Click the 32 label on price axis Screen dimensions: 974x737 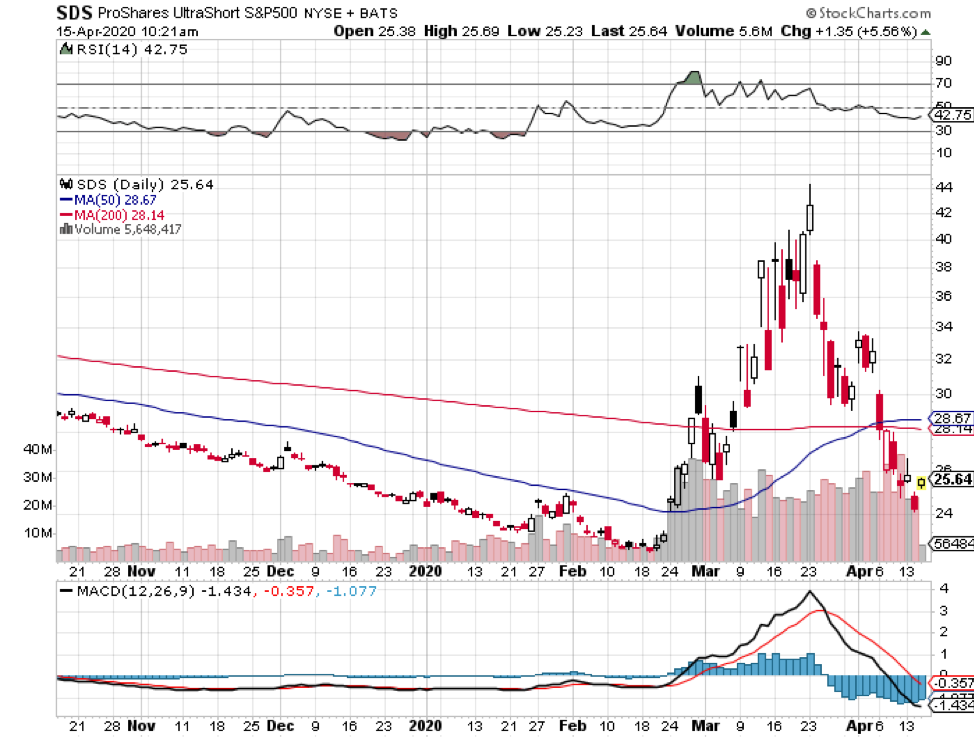[x=944, y=359]
